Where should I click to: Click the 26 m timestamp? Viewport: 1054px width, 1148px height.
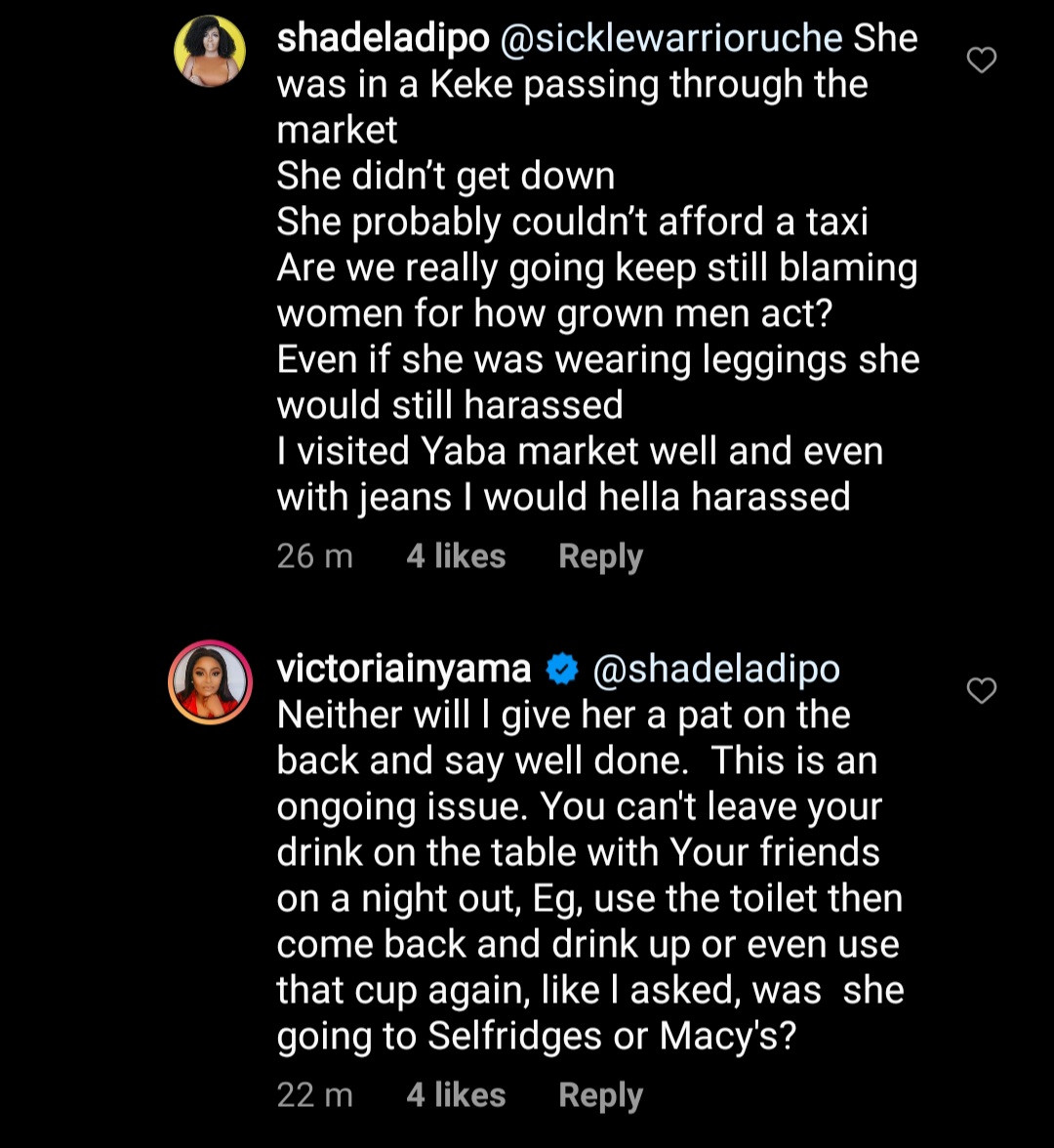[x=314, y=557]
